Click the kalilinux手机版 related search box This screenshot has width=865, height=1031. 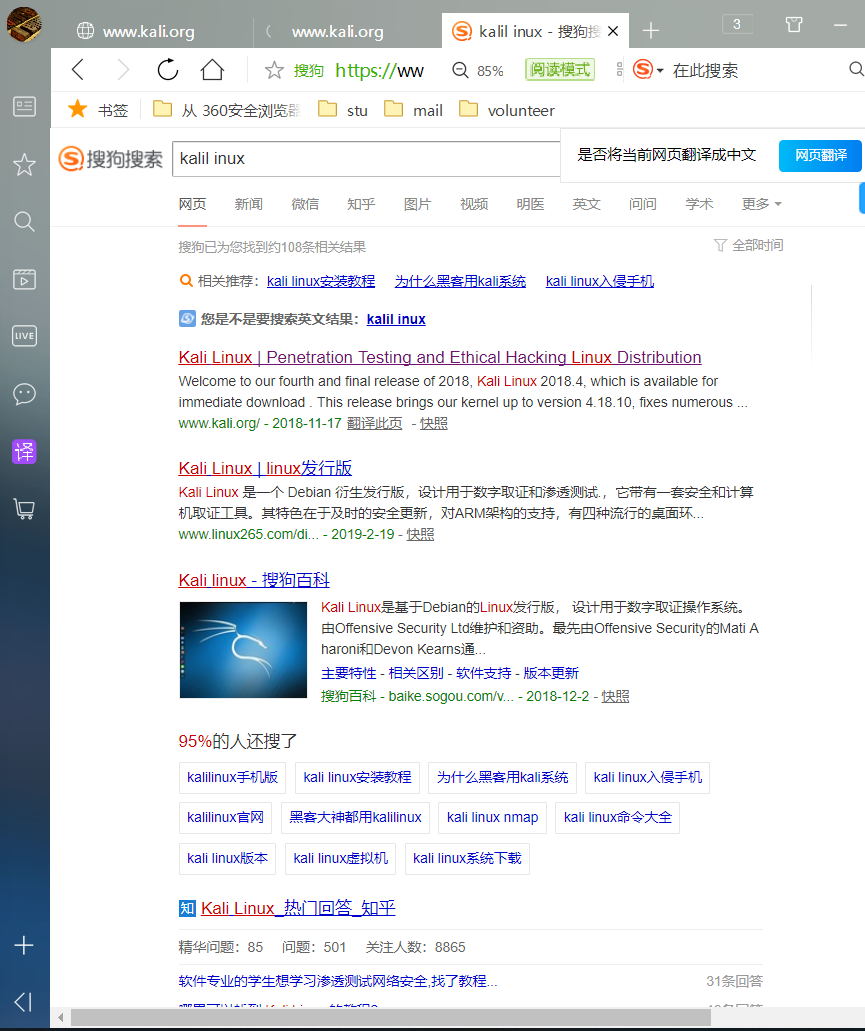click(233, 777)
